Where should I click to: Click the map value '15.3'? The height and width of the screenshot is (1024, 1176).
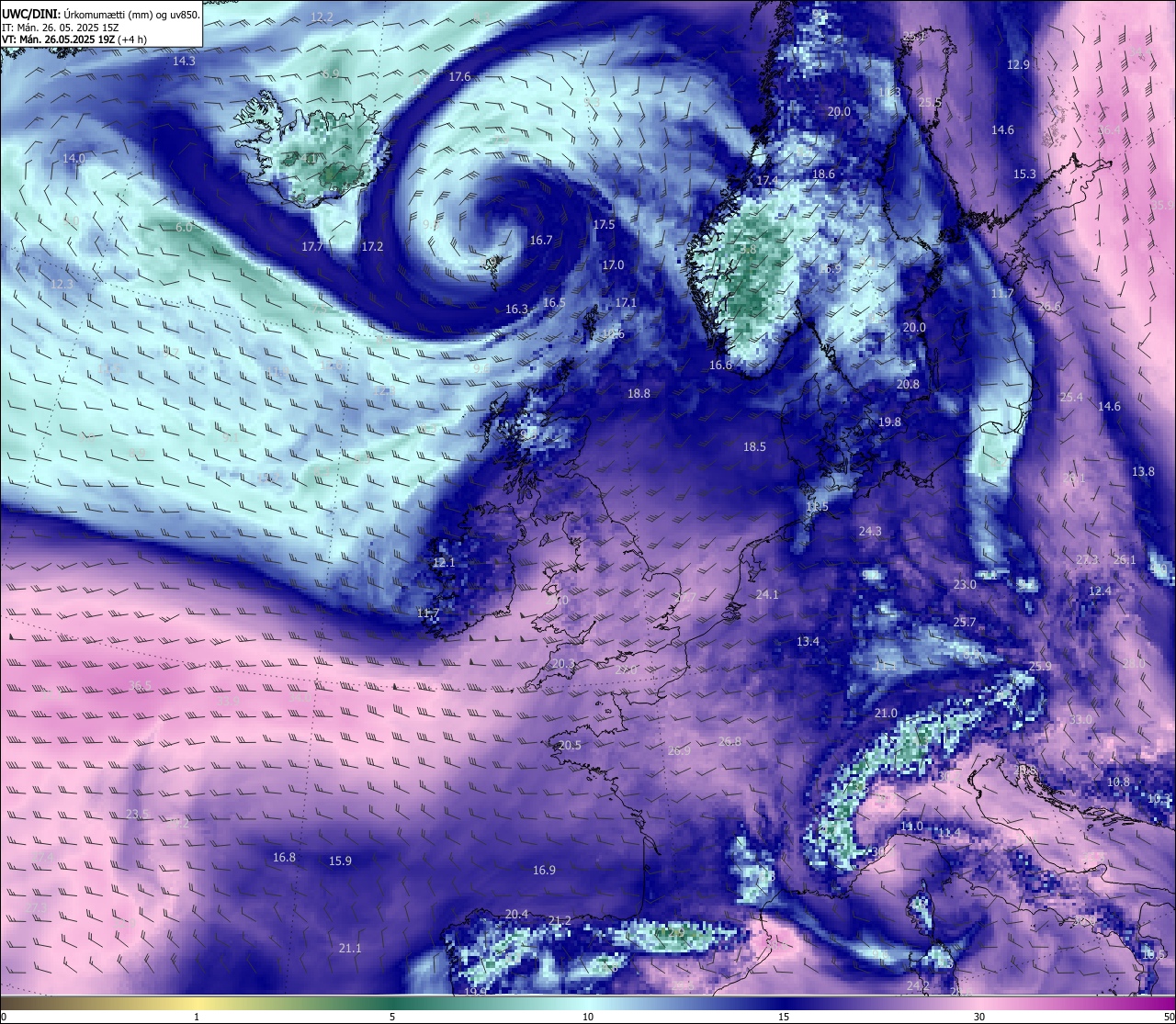1024,174
